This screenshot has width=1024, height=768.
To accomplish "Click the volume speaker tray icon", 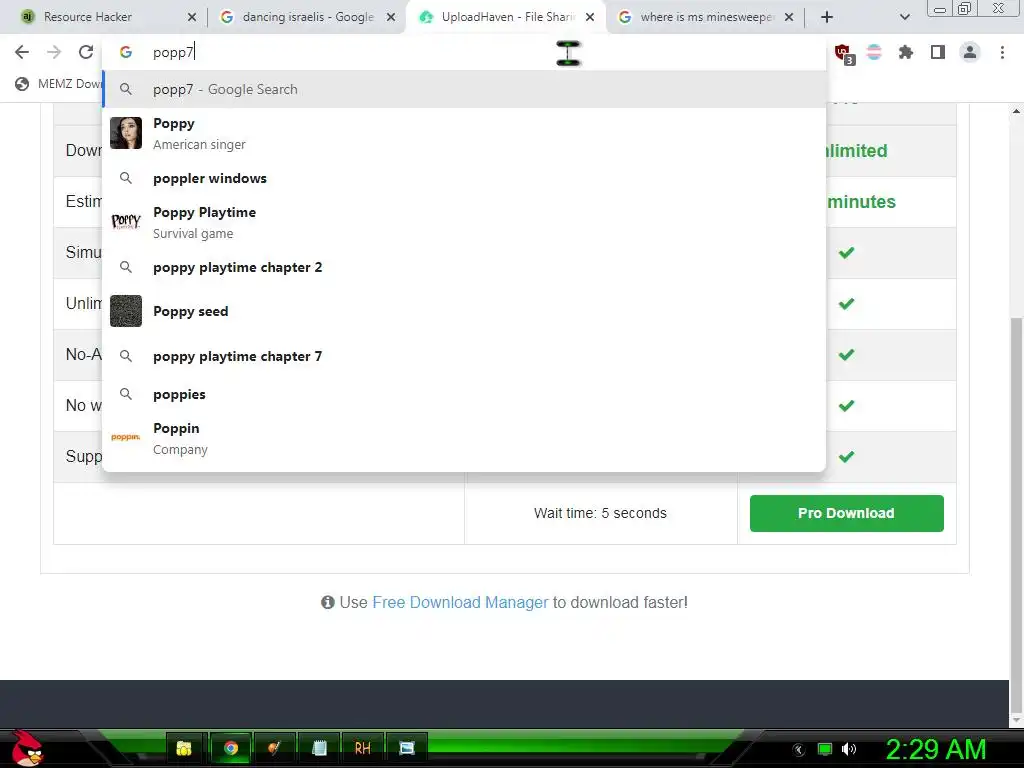I will [849, 749].
